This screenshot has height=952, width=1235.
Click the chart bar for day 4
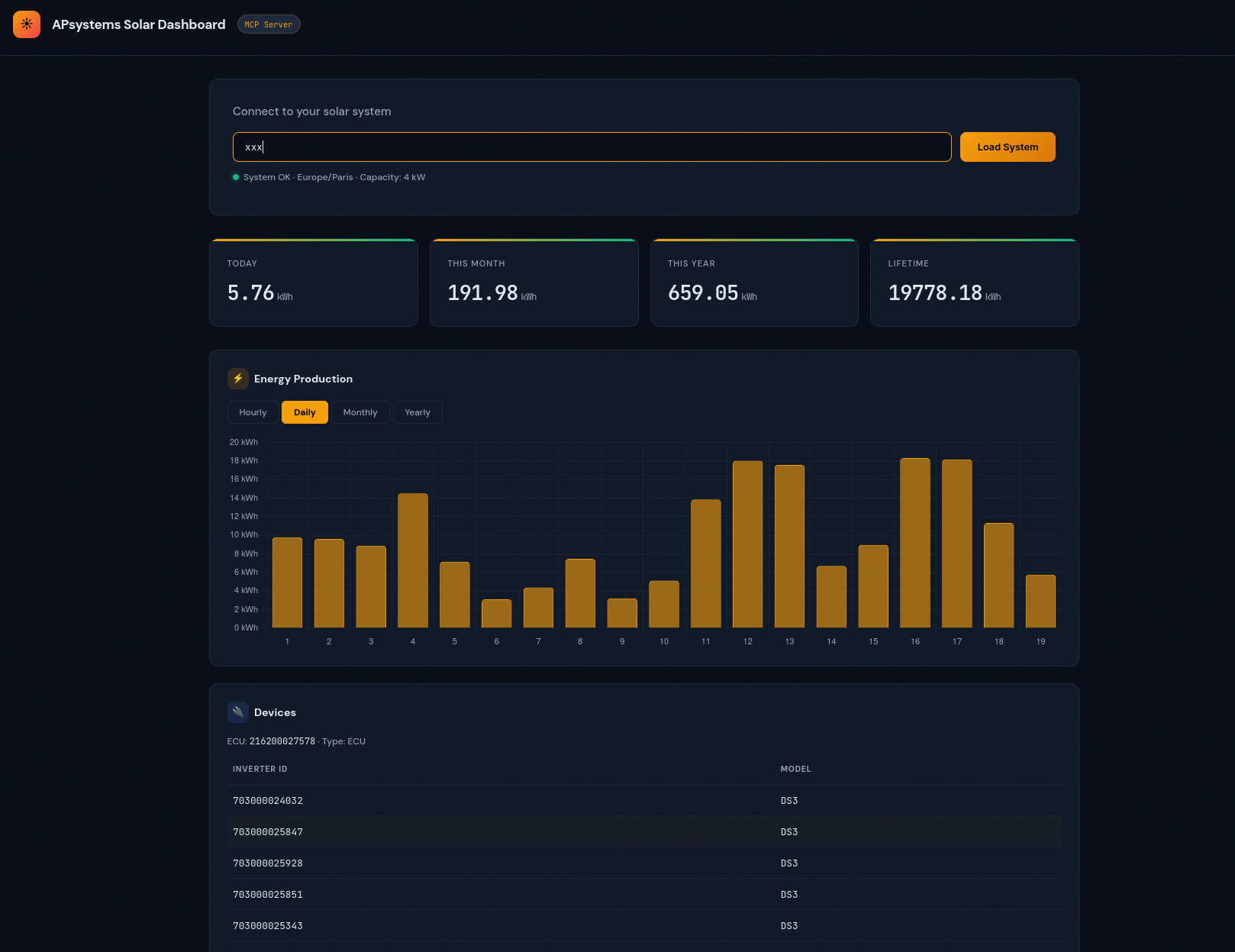pos(413,560)
